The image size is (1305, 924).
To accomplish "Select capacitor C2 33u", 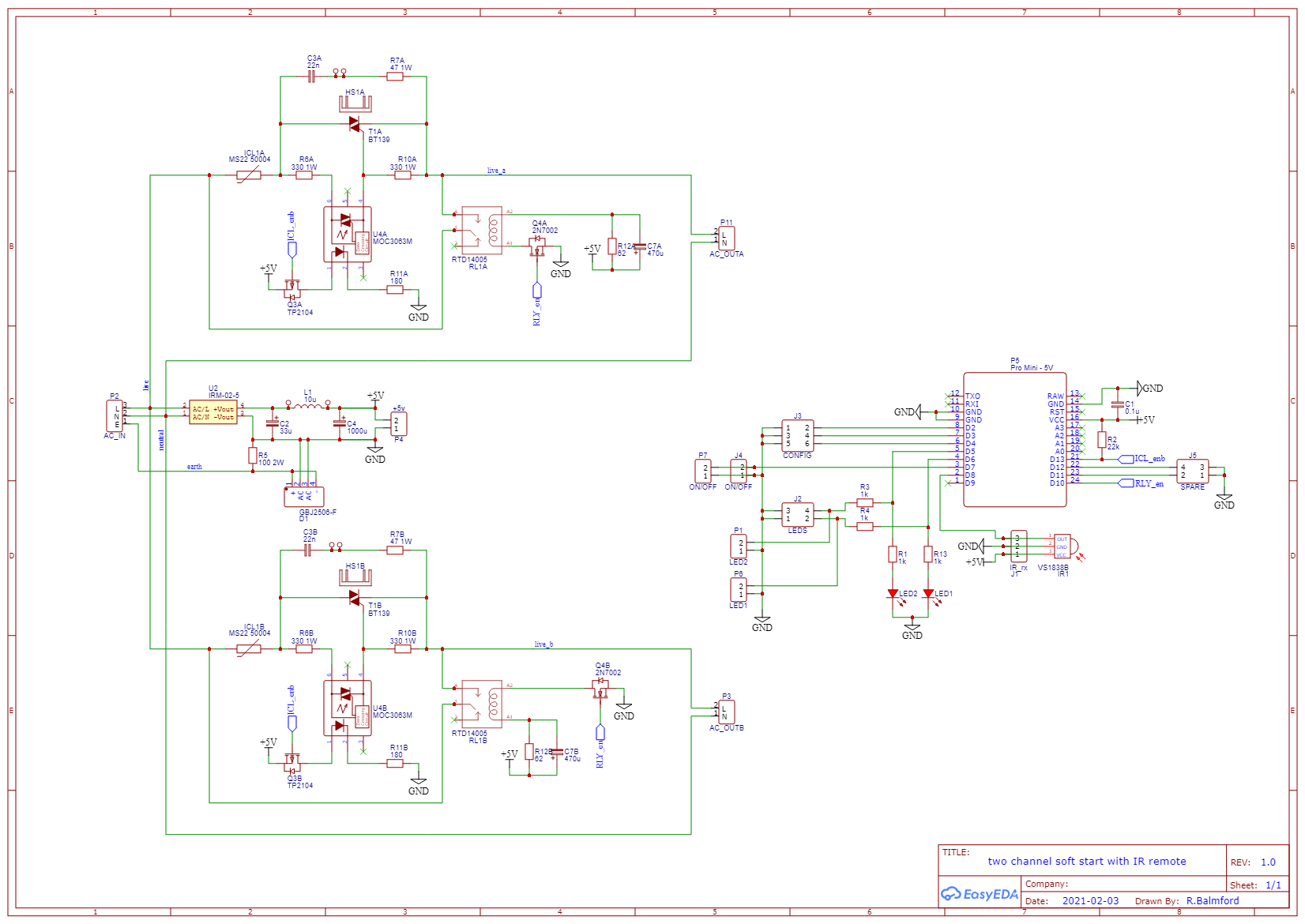I will (273, 423).
